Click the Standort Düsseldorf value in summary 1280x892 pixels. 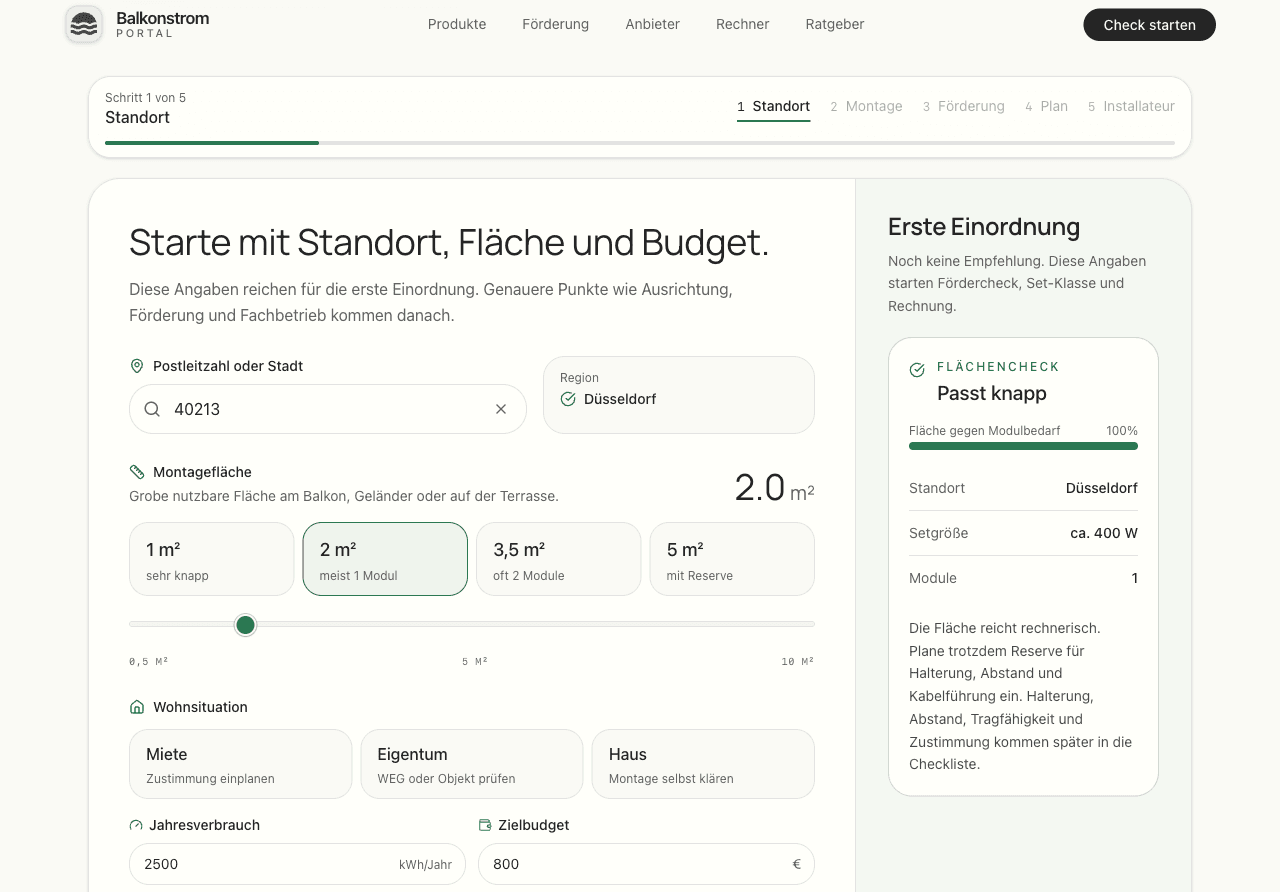coord(1102,488)
